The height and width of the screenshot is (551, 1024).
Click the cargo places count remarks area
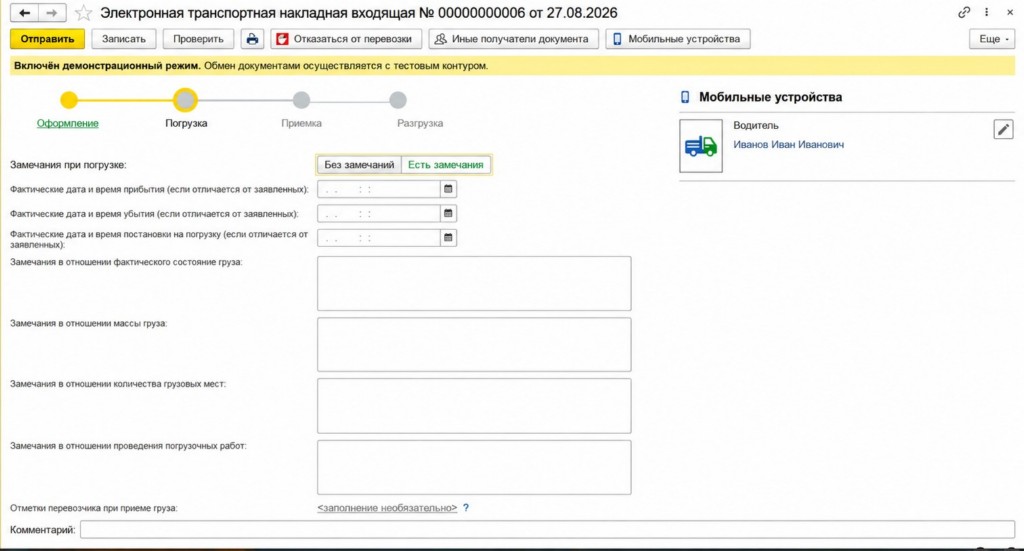[474, 406]
